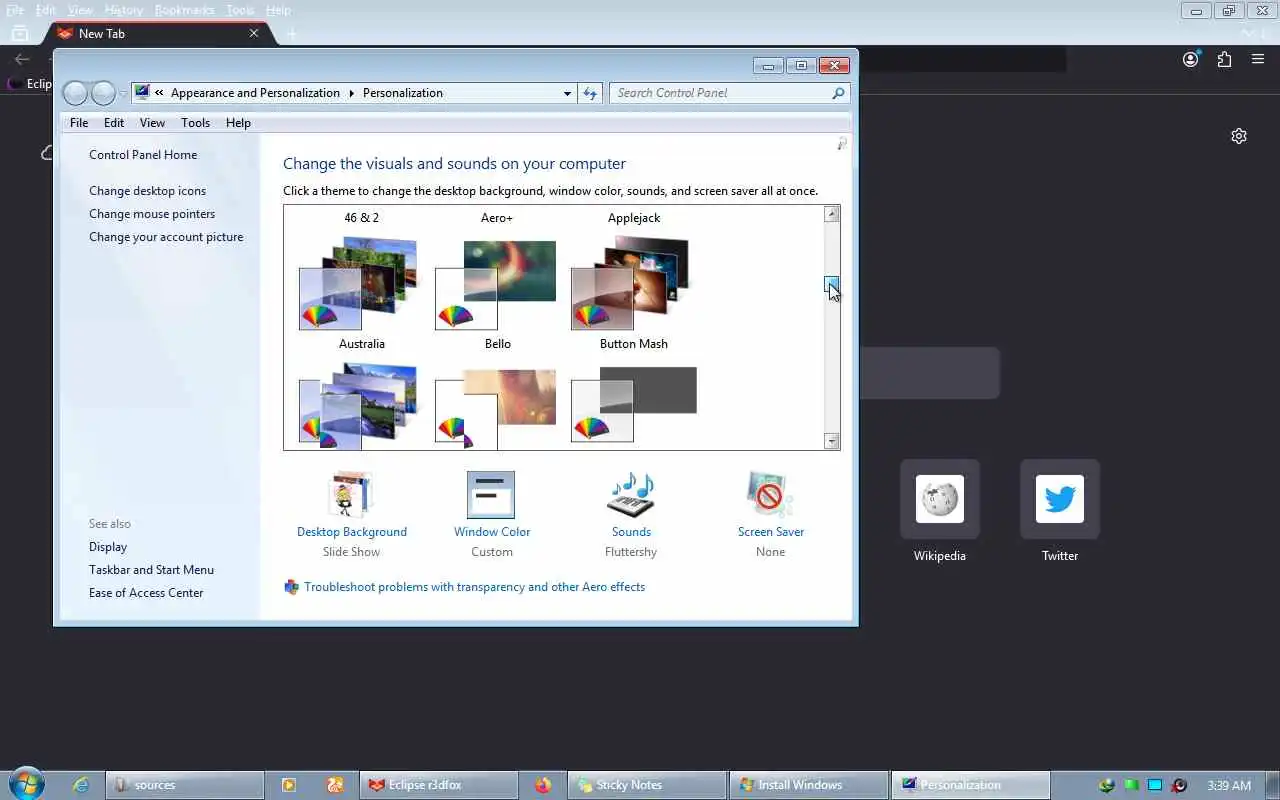This screenshot has height=800, width=1280.
Task: Click Change desktop icons link
Action: (147, 191)
